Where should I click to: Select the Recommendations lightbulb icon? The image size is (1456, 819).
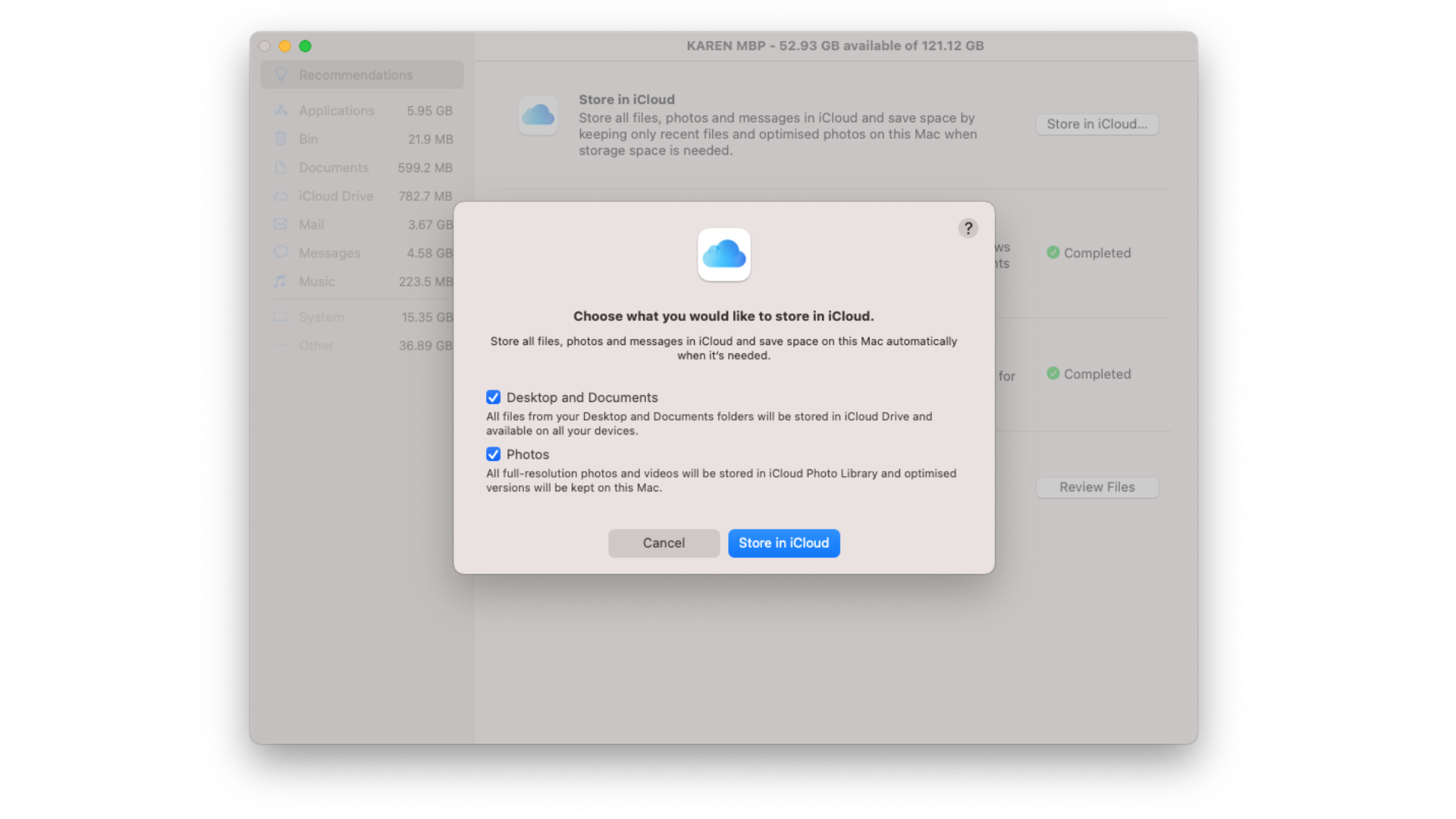[281, 74]
